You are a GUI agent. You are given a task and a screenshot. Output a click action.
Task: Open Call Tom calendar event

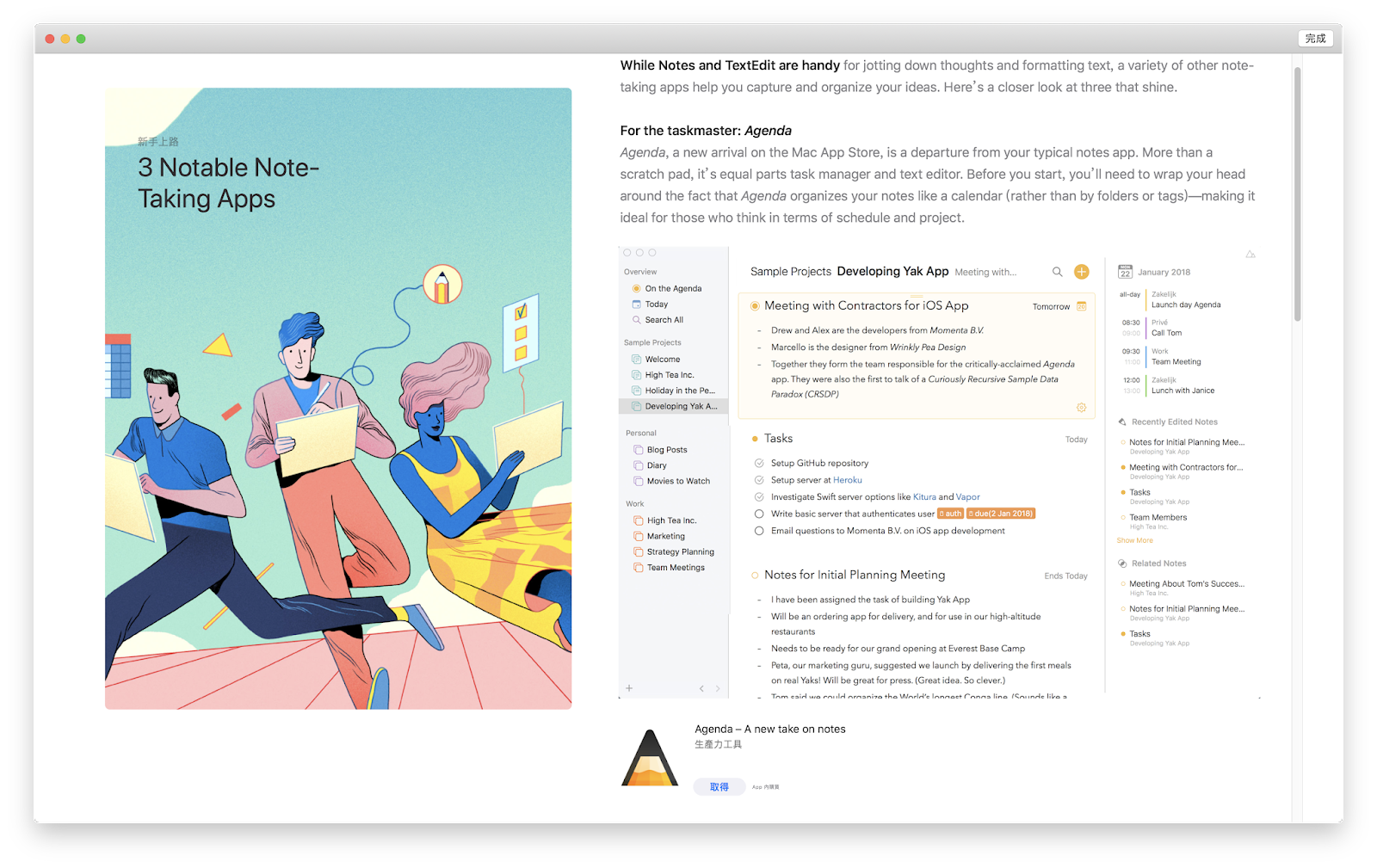1166,333
